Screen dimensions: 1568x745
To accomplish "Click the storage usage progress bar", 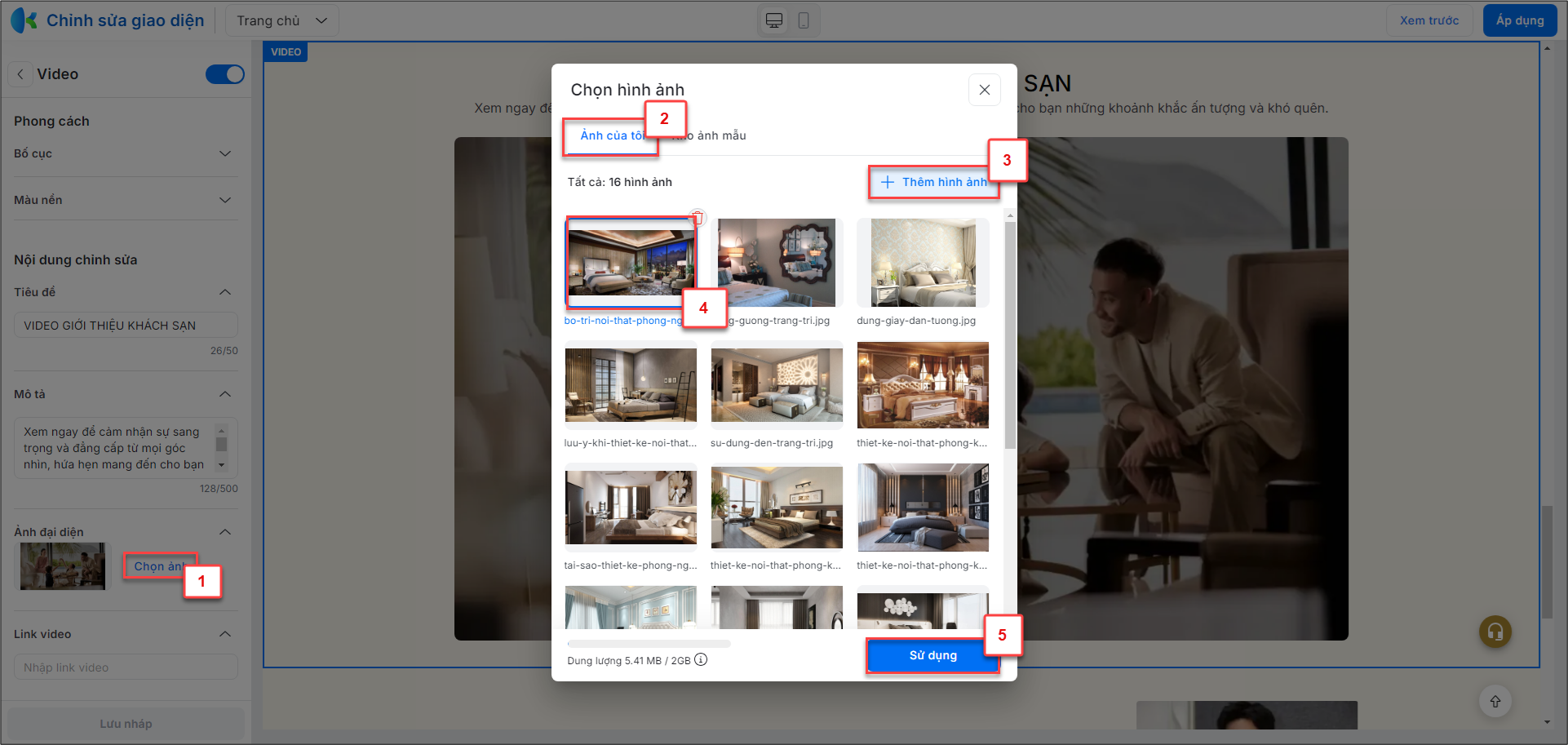I will 649,644.
